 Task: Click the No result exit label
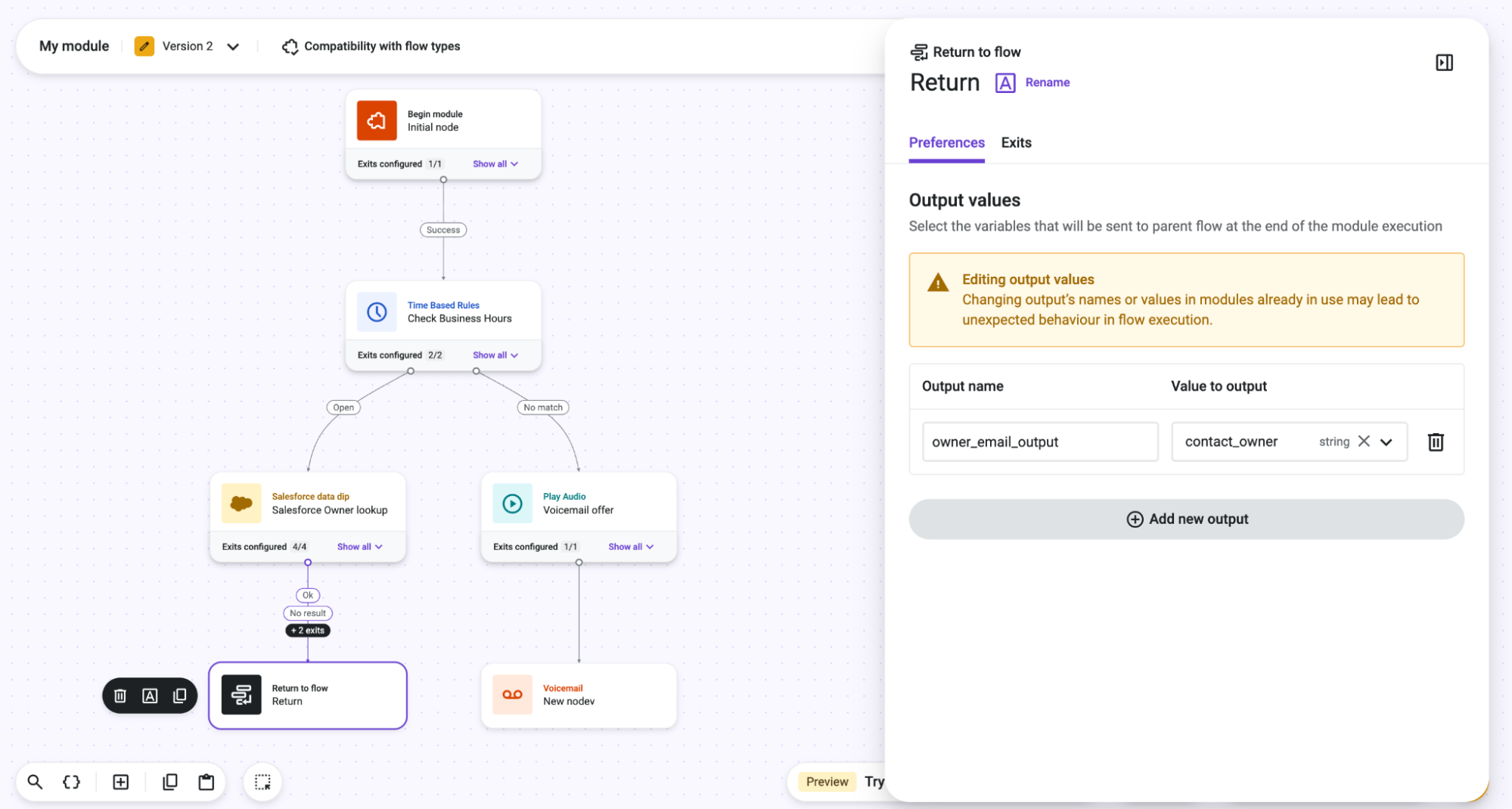pos(308,613)
